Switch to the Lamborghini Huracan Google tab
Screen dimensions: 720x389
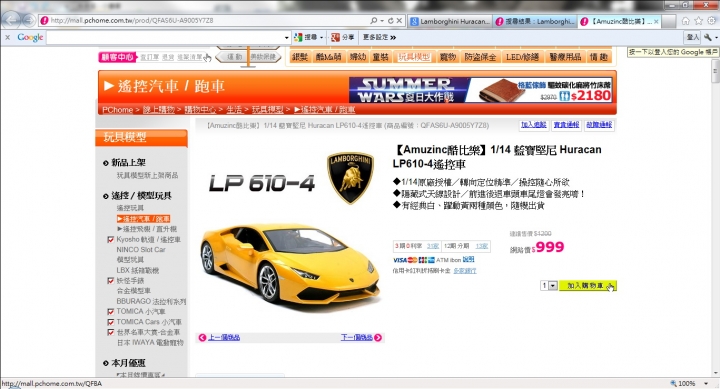tap(450, 21)
